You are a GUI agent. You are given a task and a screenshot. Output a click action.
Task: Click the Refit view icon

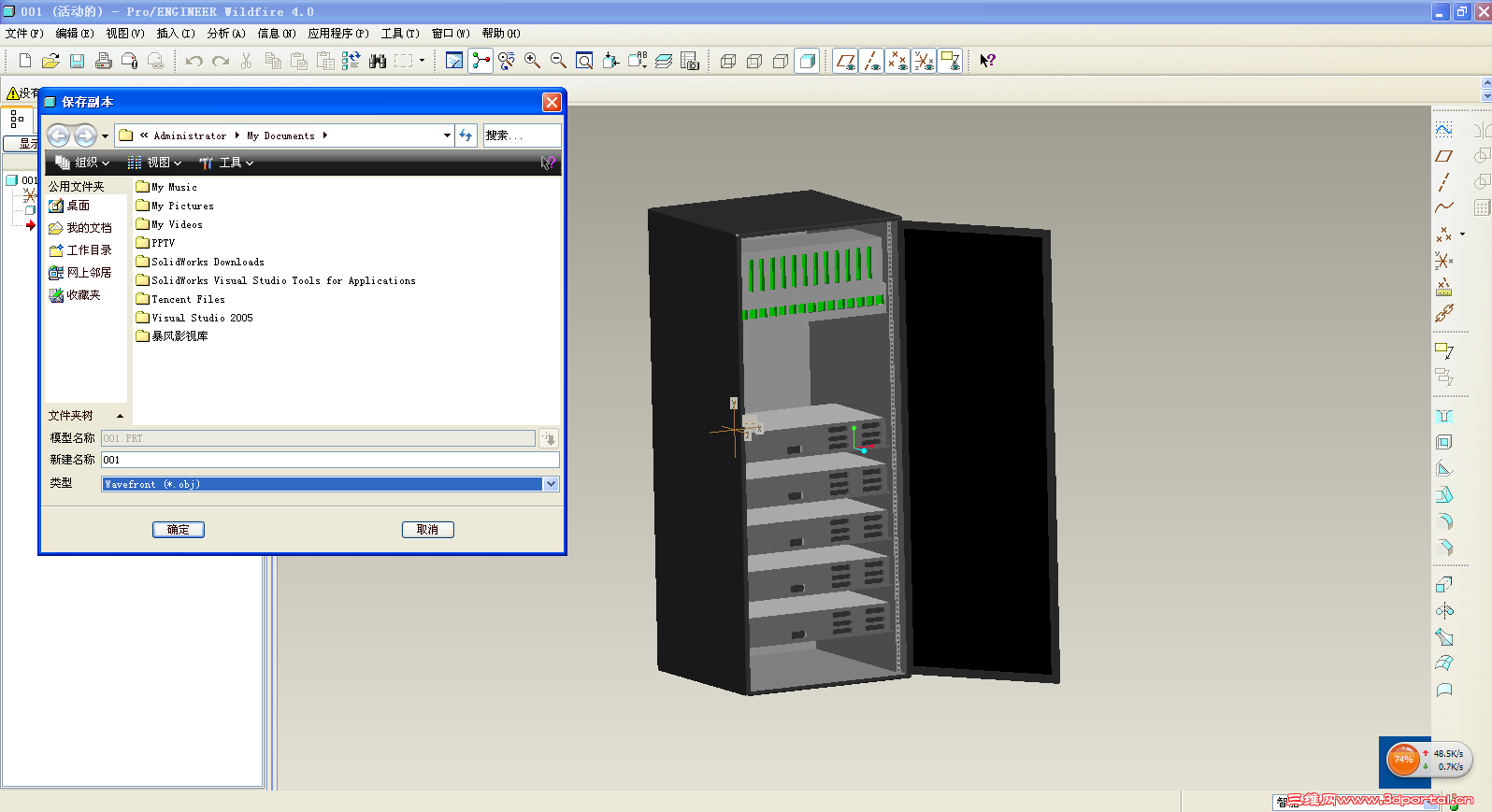[584, 61]
